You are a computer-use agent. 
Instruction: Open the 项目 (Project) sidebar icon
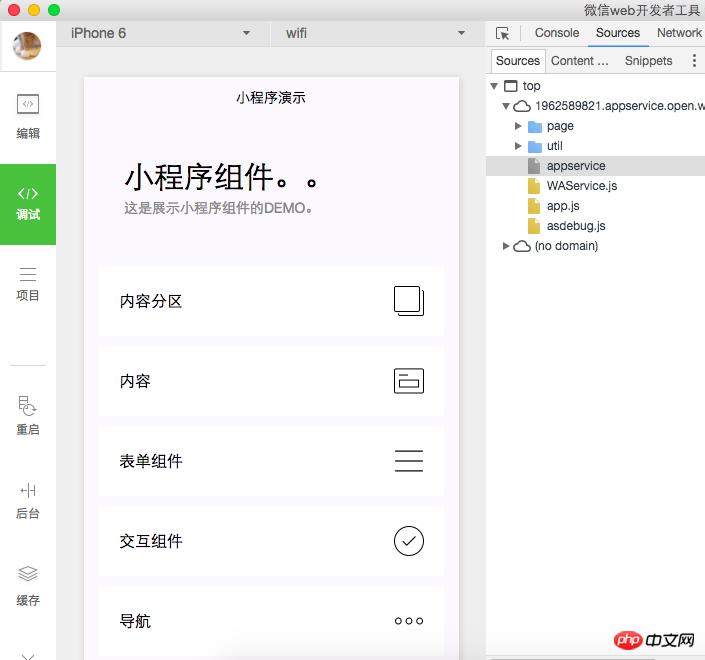pos(28,284)
